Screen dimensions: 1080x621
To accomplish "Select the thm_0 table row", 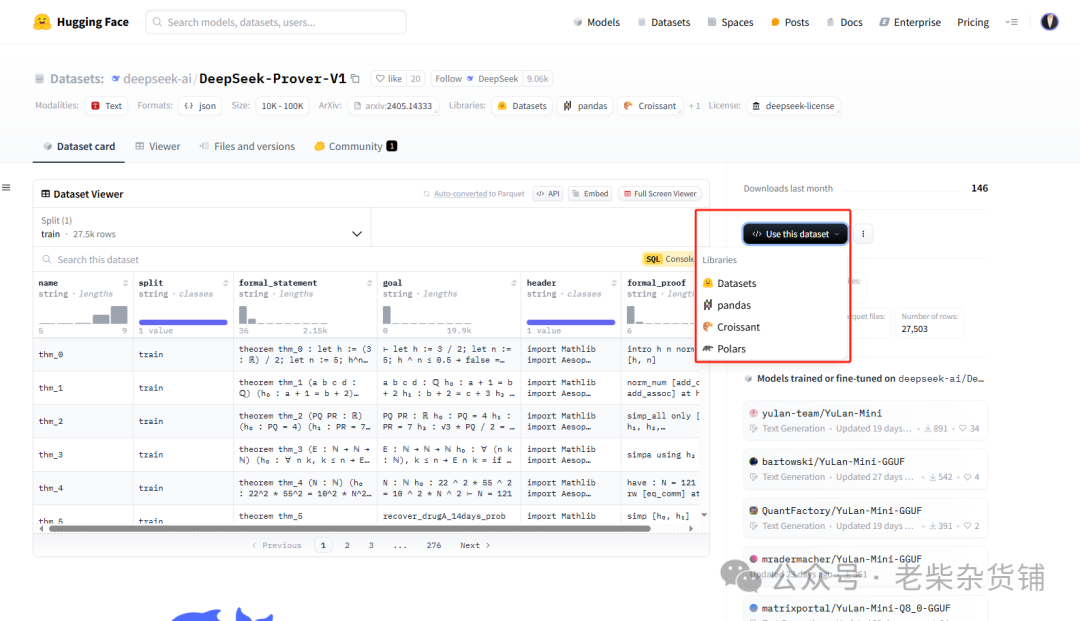I will (366, 355).
